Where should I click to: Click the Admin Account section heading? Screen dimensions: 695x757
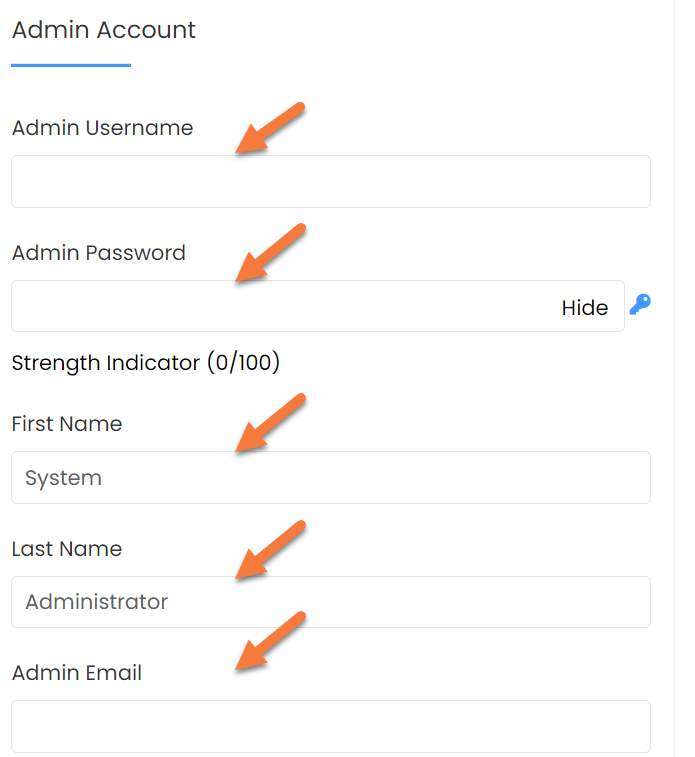click(104, 30)
